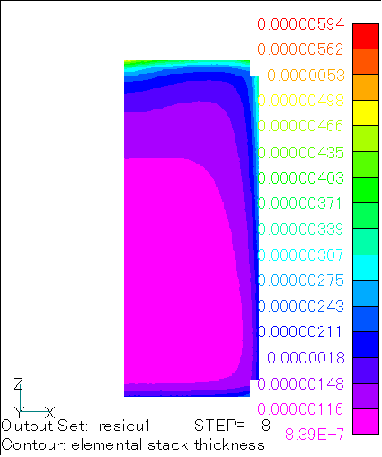Select the orange-red band of the color legend
Screen dimensions: 382x457
(x=365, y=62)
